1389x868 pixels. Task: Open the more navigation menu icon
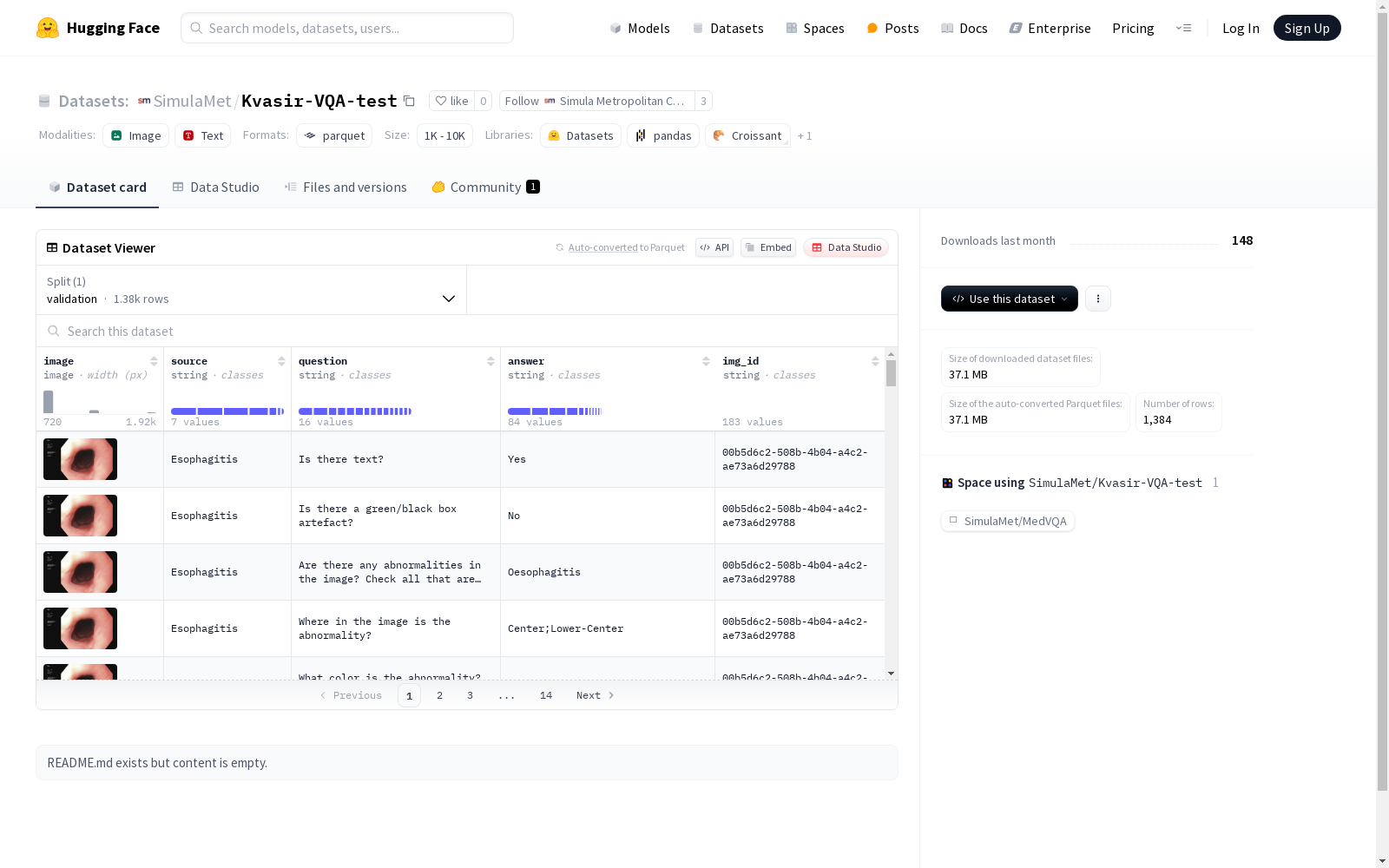coord(1183,28)
